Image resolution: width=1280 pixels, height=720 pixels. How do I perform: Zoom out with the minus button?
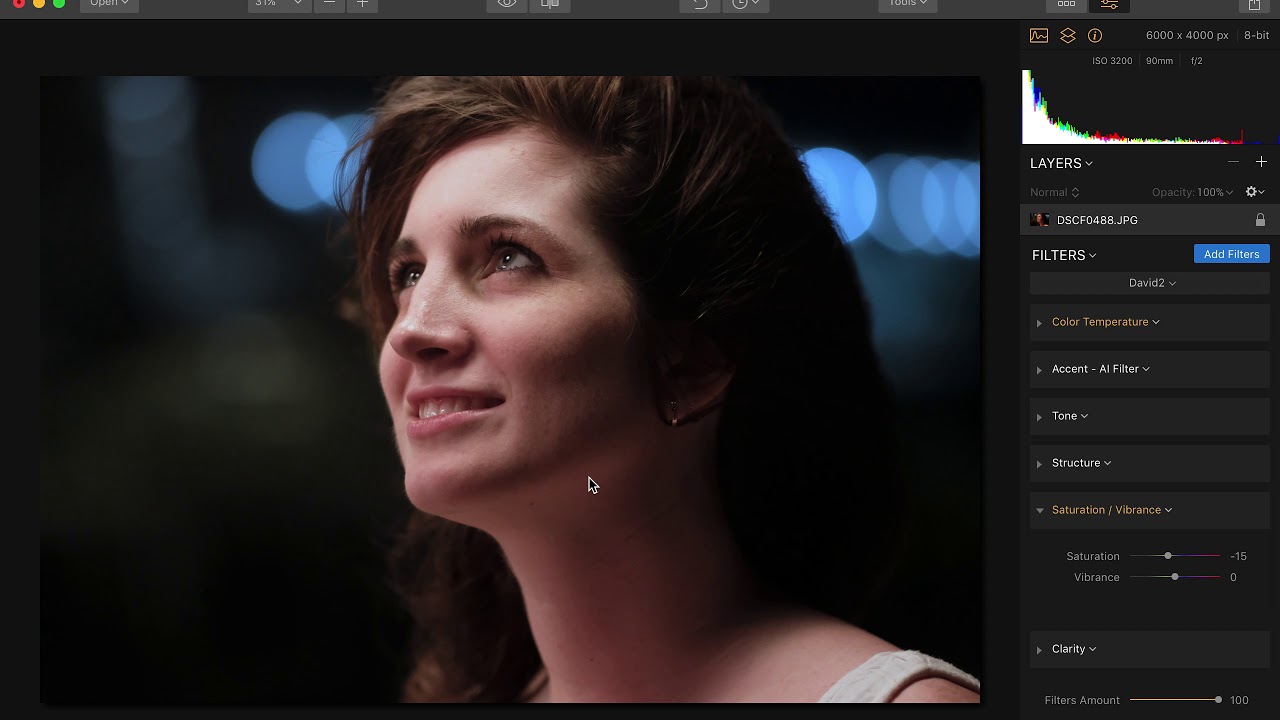point(329,5)
